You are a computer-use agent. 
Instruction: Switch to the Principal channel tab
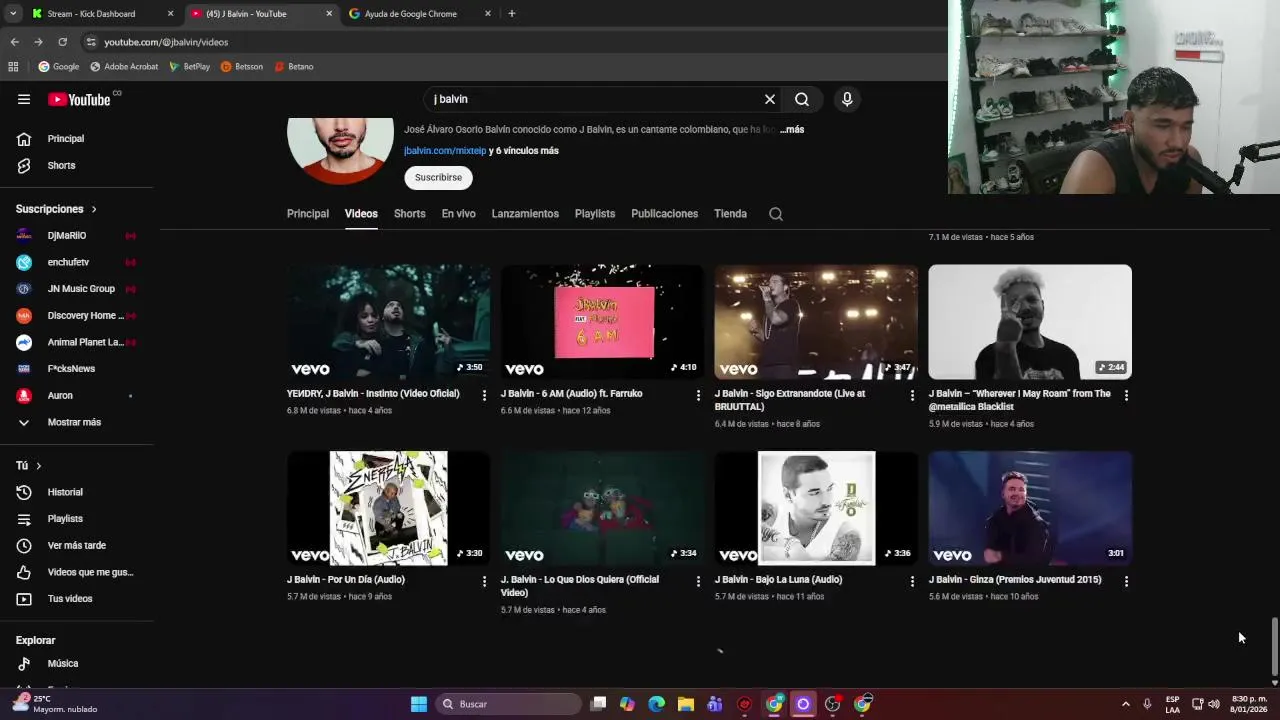(x=308, y=214)
